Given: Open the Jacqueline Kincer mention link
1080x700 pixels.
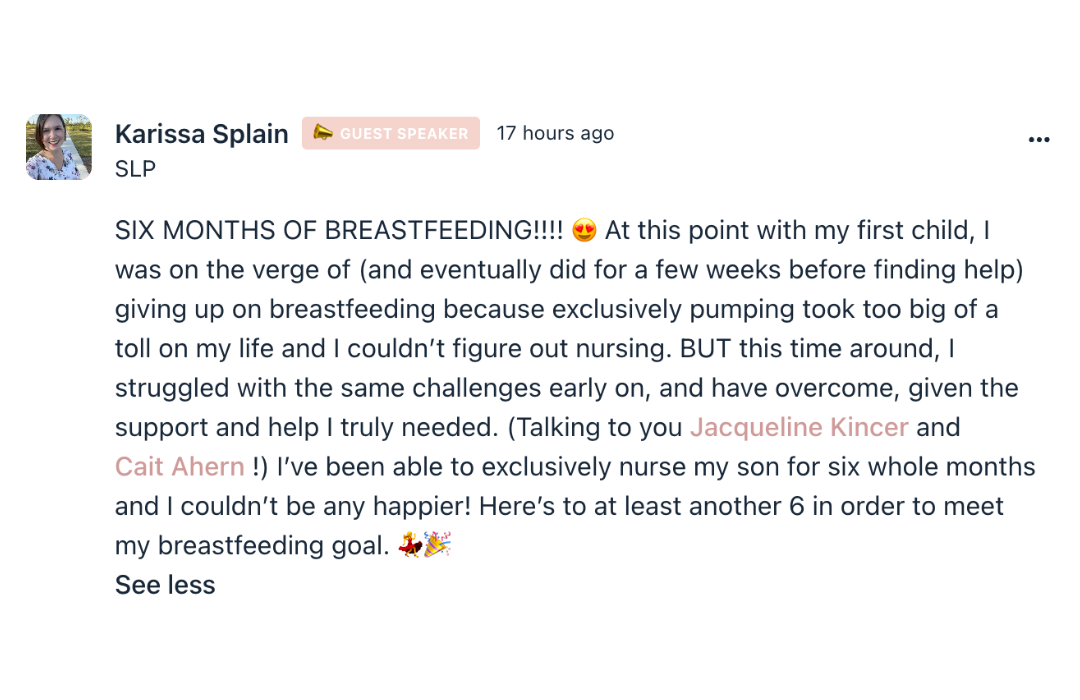Looking at the screenshot, I should click(x=799, y=428).
